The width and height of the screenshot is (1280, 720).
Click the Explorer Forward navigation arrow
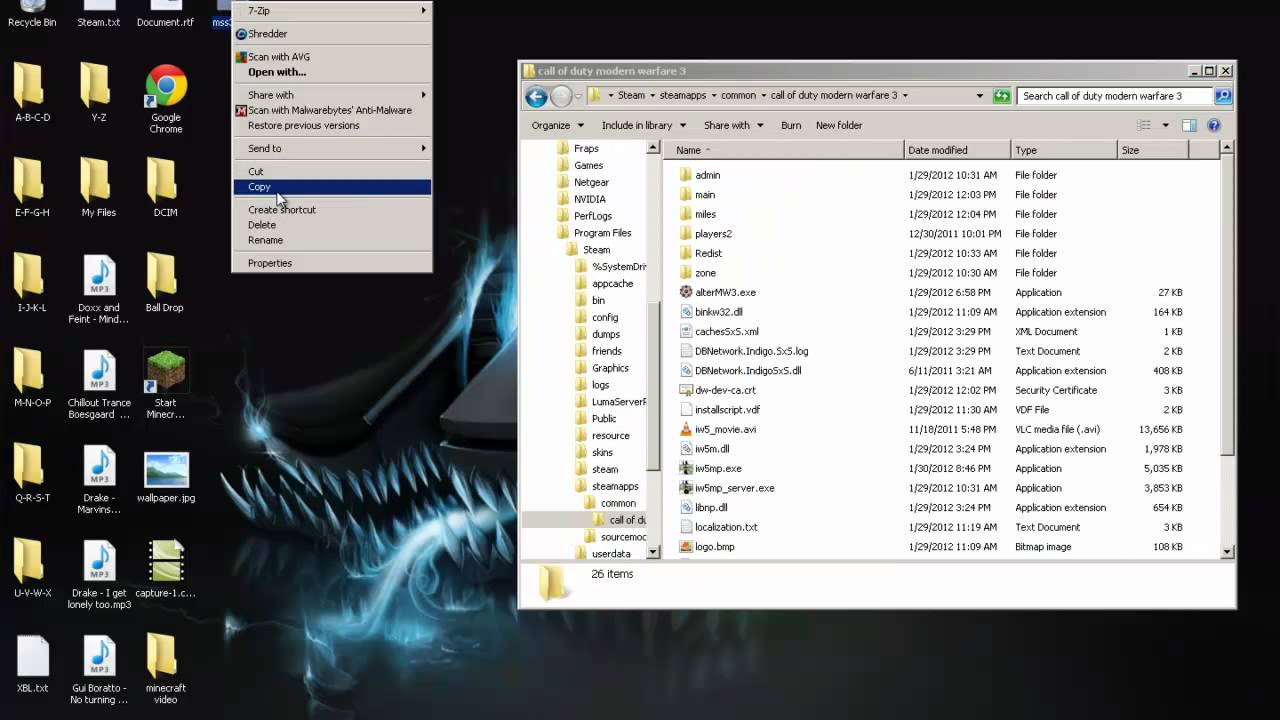(561, 96)
